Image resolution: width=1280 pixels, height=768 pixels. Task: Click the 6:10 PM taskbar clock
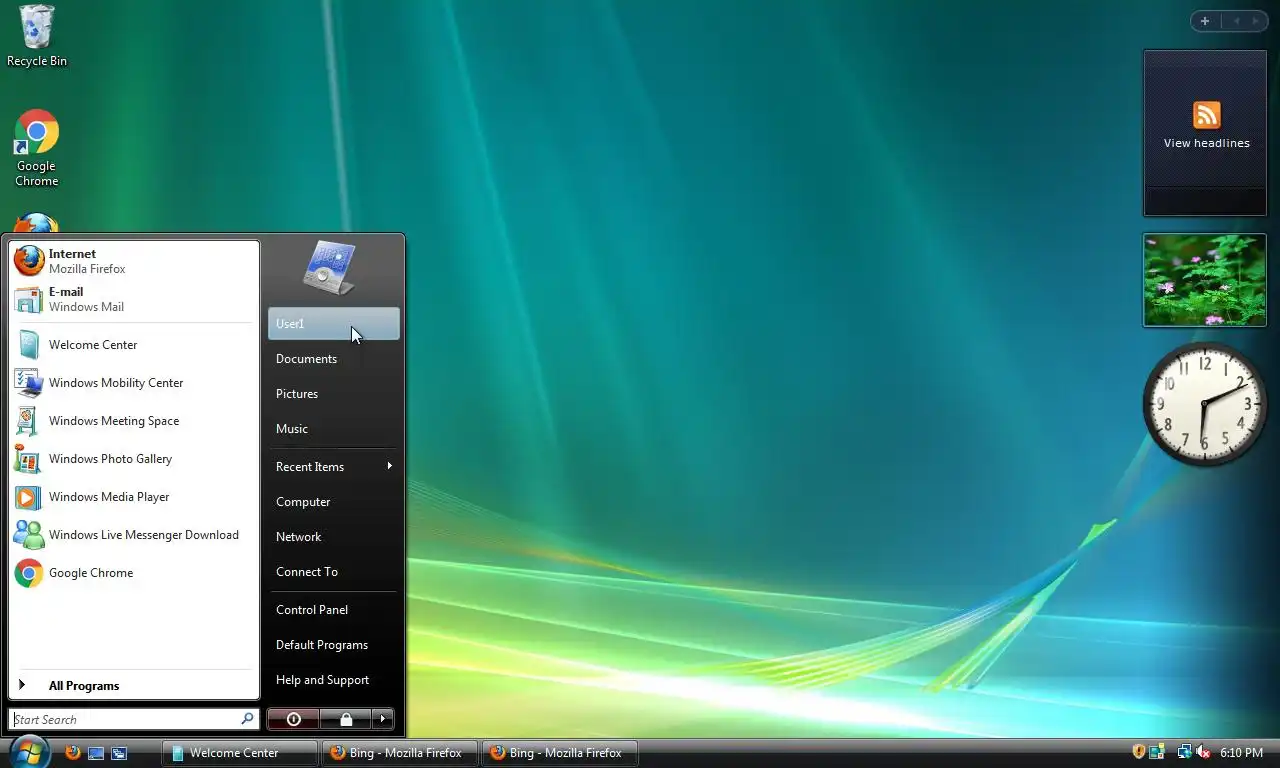[x=1241, y=753]
